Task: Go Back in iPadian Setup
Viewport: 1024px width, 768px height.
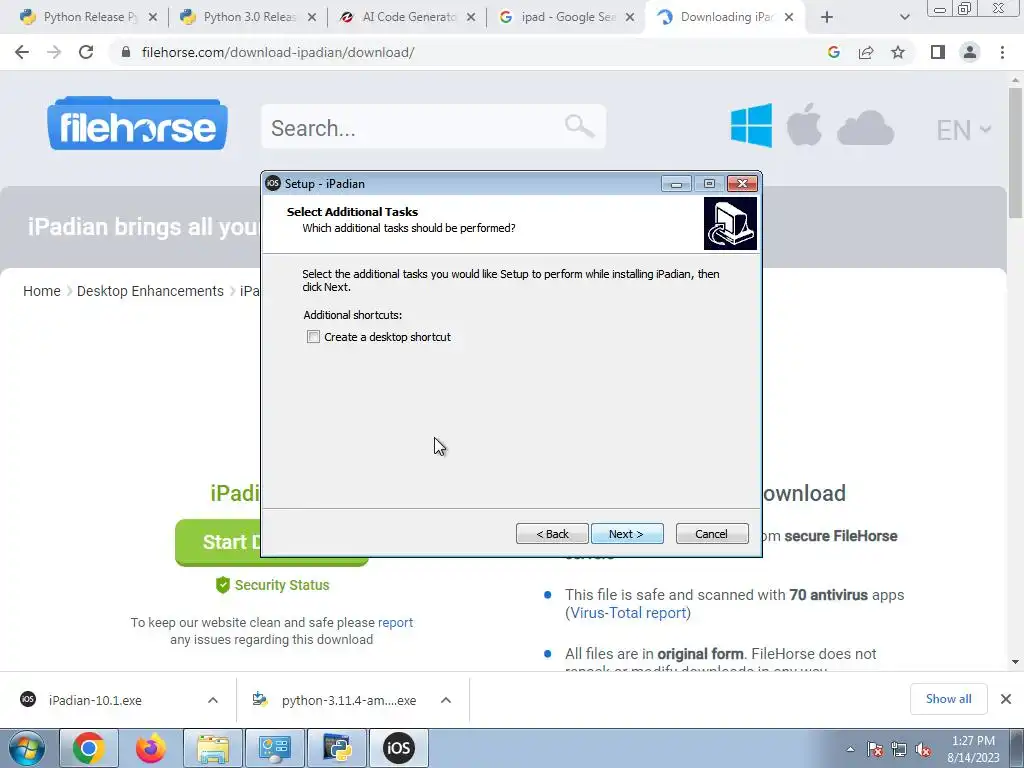Action: click(x=552, y=534)
